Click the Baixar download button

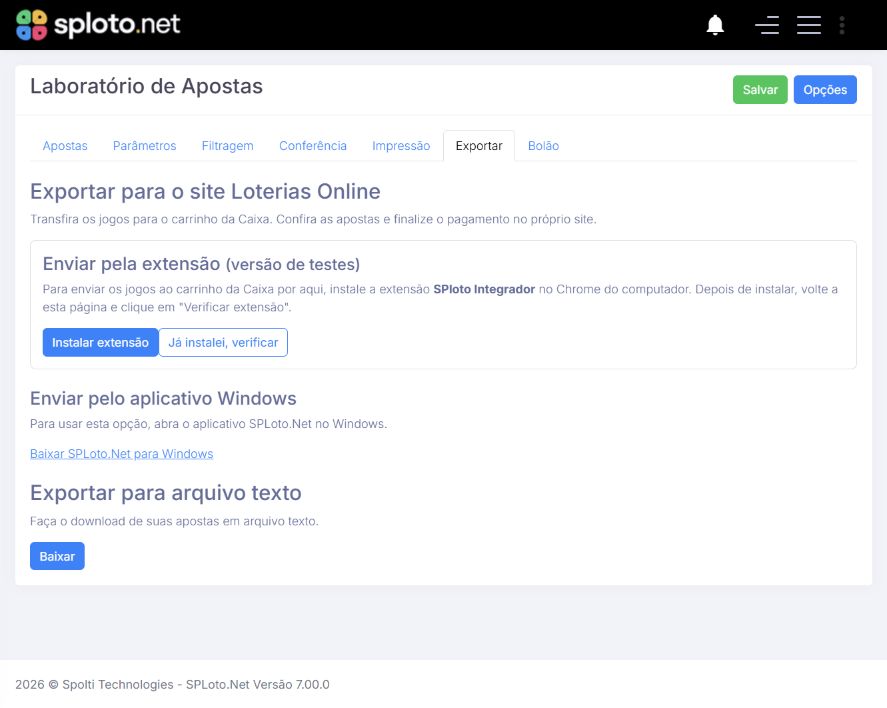pos(57,556)
